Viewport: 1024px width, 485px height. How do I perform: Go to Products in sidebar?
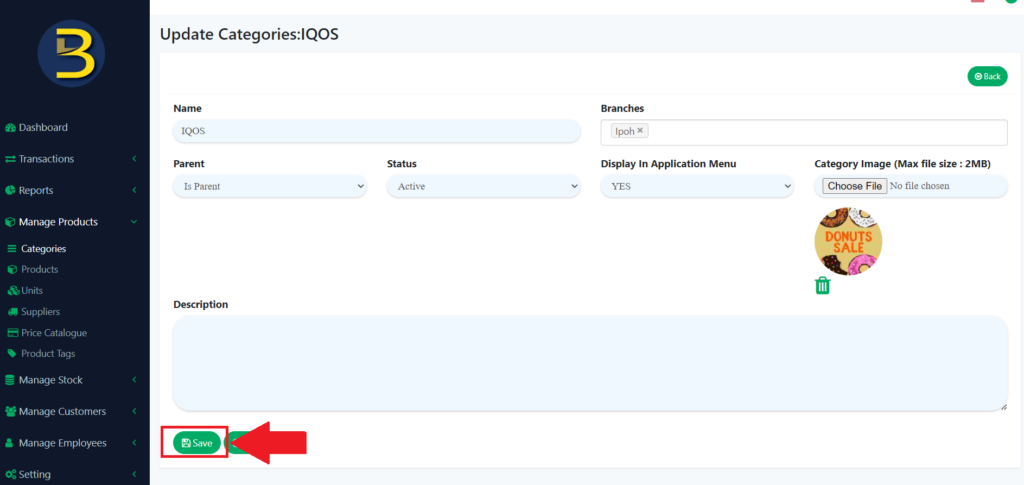point(40,269)
